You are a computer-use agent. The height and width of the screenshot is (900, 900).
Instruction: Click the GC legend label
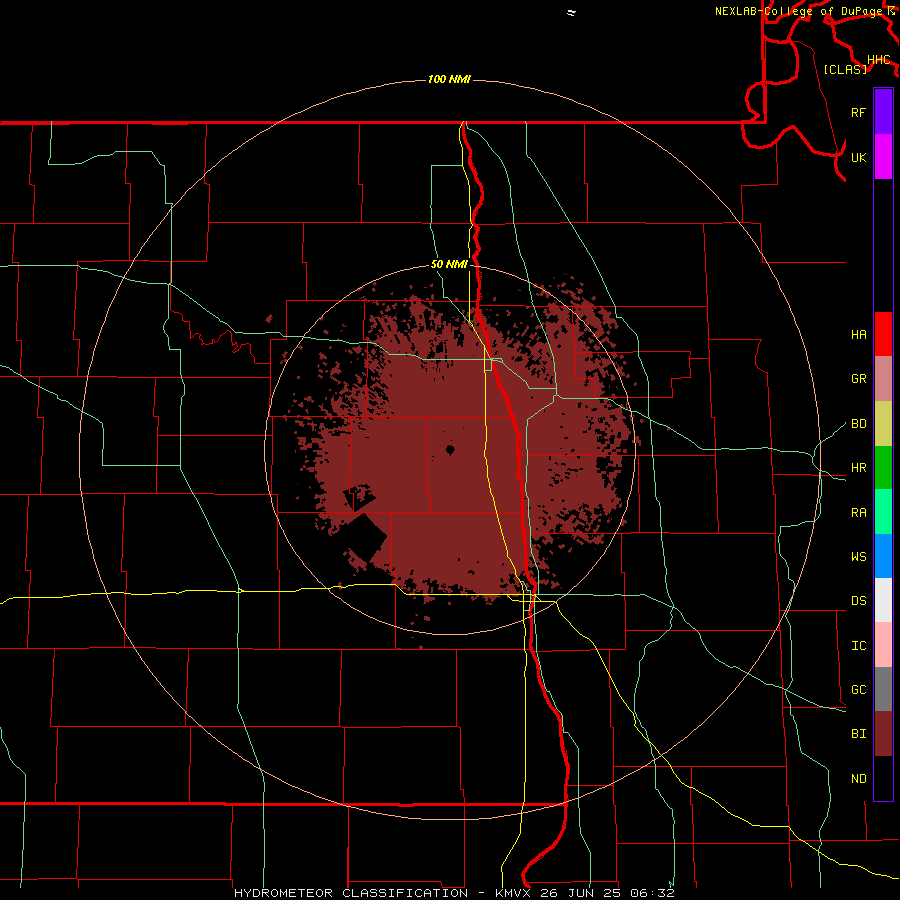tap(858, 690)
